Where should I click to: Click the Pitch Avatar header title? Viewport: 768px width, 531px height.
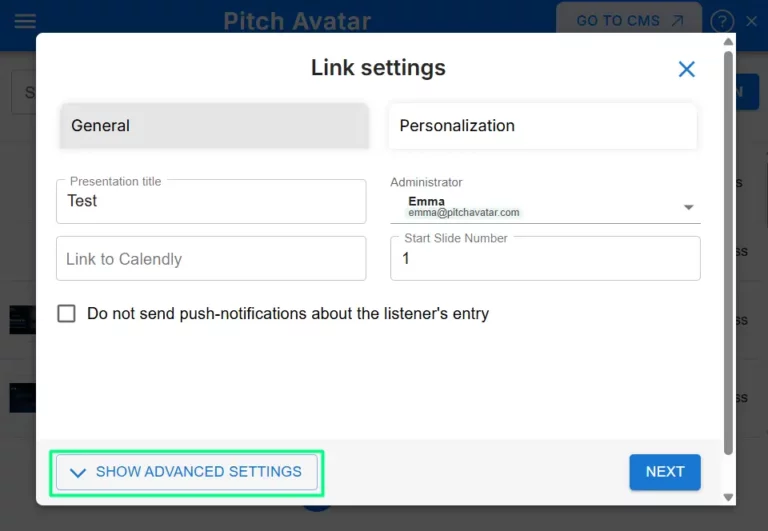pos(297,21)
